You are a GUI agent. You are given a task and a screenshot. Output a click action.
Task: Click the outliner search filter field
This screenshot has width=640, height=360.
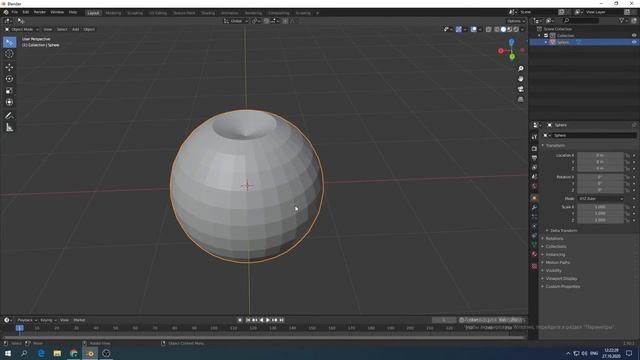(x=580, y=20)
